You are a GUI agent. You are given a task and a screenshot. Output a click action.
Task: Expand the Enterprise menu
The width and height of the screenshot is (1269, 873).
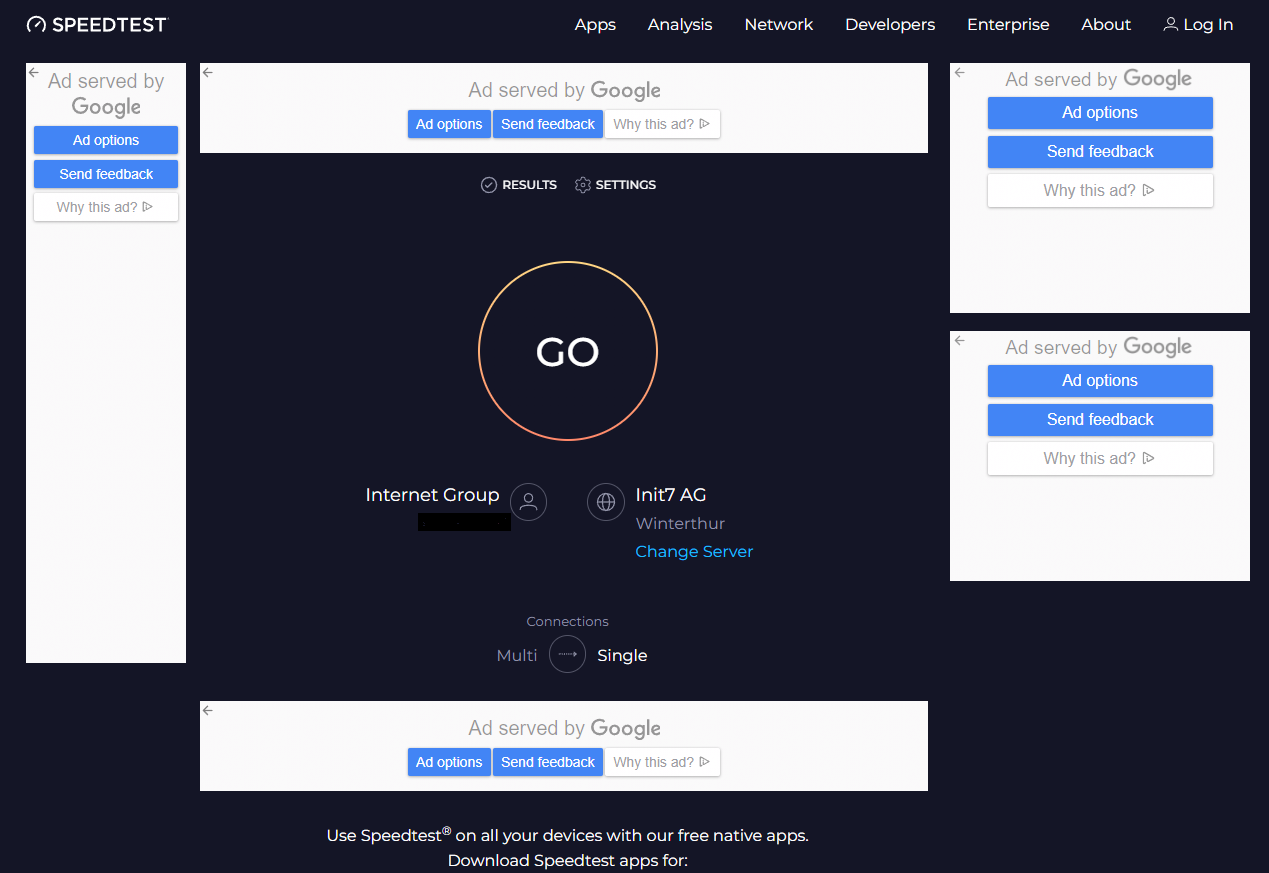(1008, 25)
